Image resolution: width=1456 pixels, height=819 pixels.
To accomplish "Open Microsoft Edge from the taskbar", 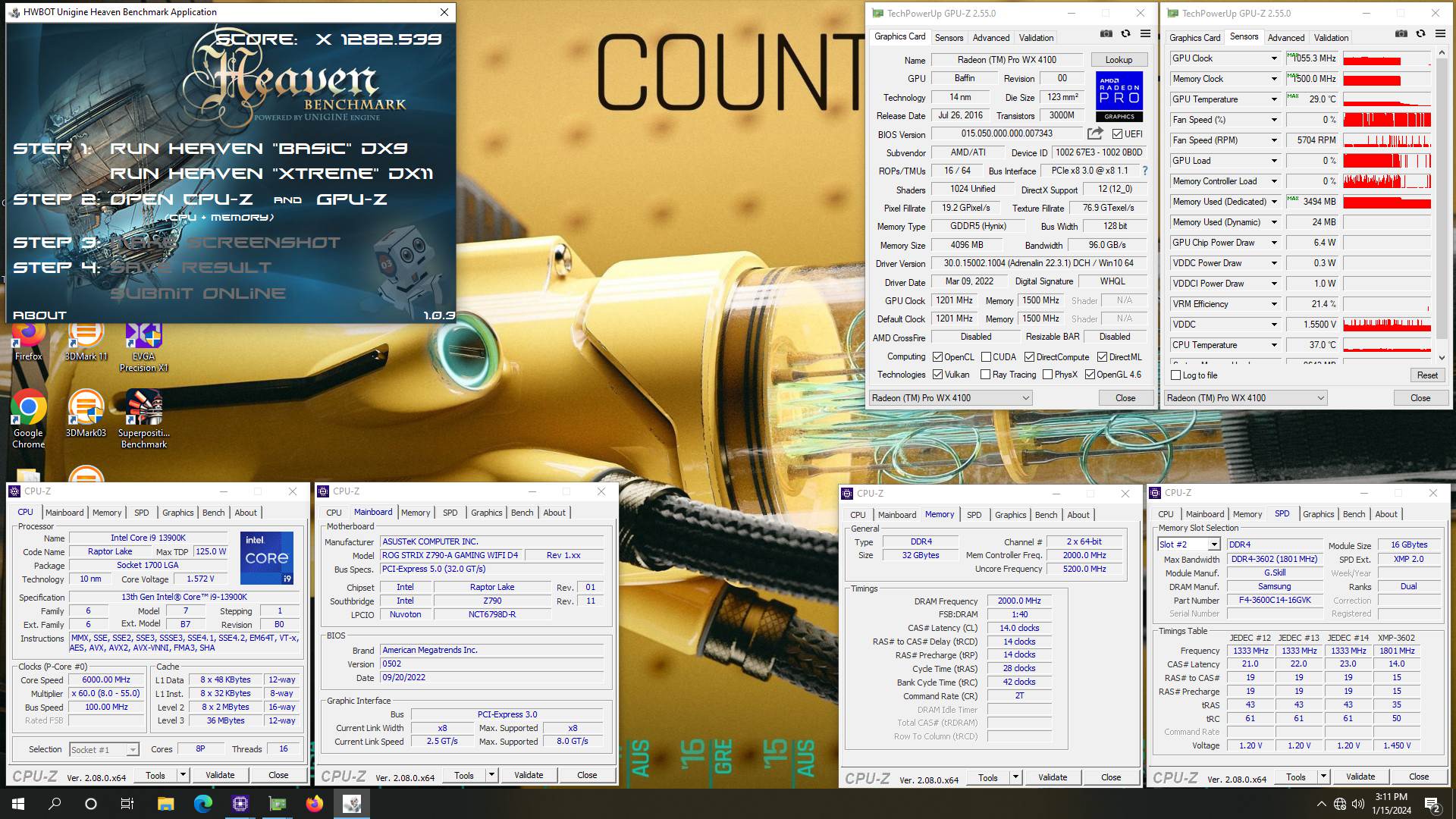I will click(x=202, y=804).
